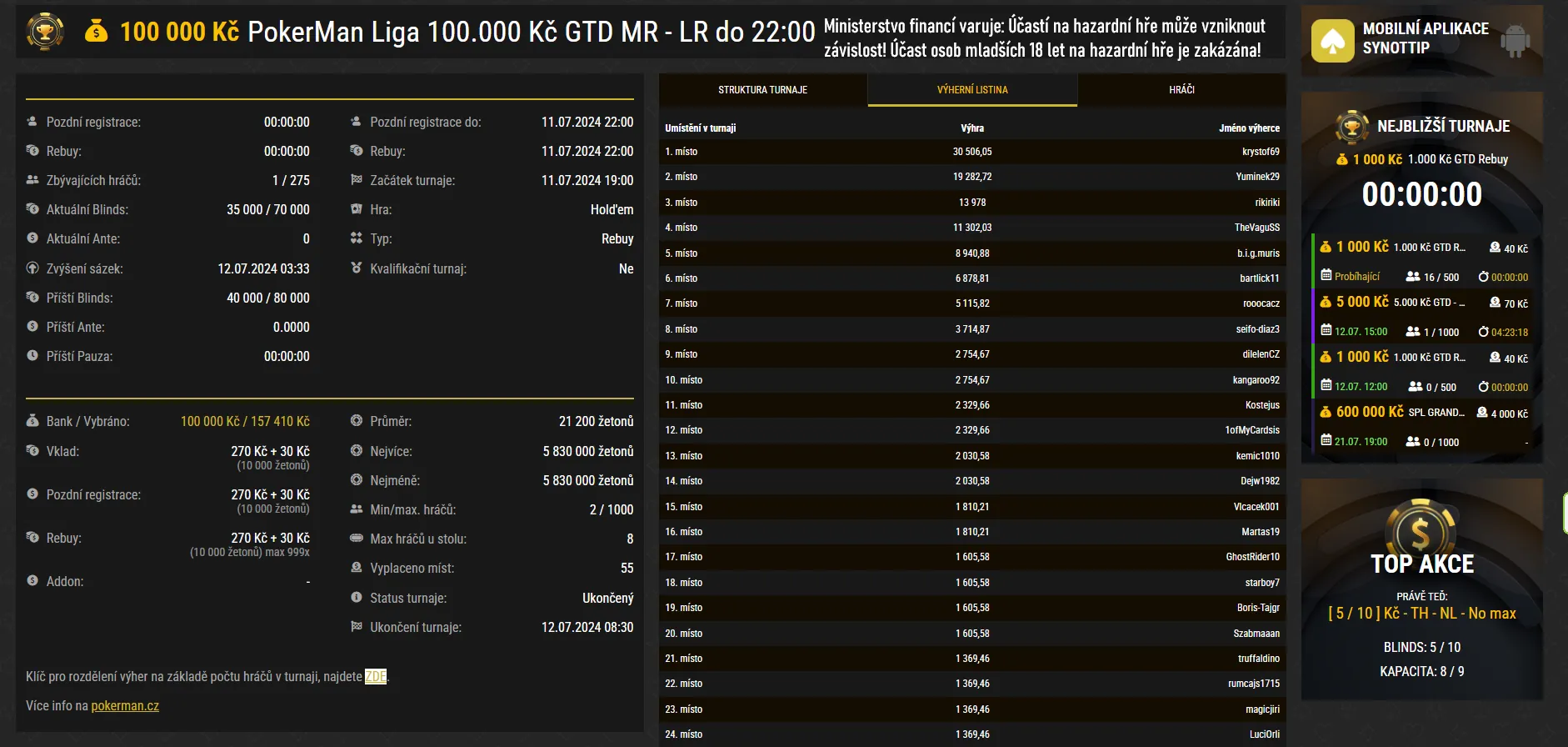The height and width of the screenshot is (747, 1568).
Task: Select winner name Yuminek29
Action: click(x=1258, y=177)
